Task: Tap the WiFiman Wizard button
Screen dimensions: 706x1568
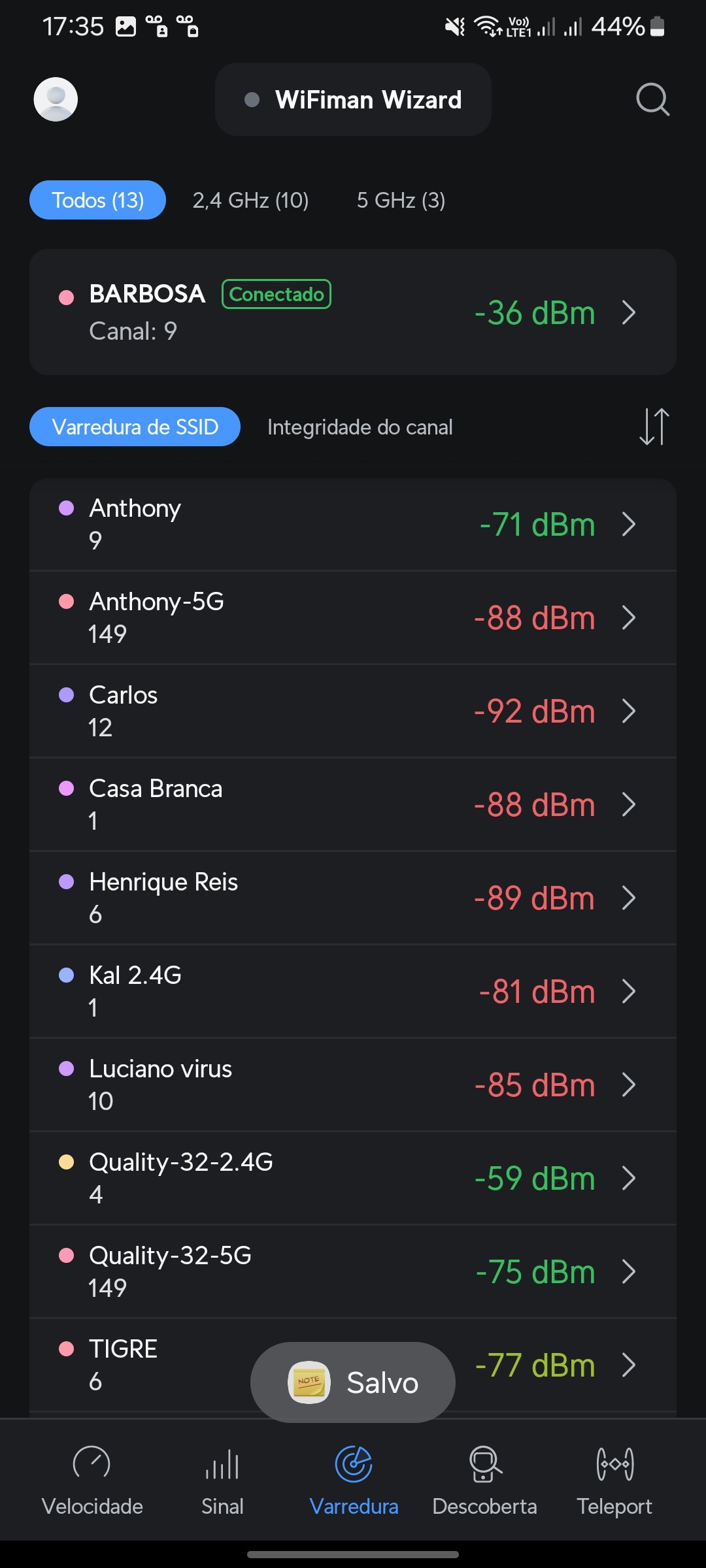Action: pyautogui.click(x=353, y=99)
